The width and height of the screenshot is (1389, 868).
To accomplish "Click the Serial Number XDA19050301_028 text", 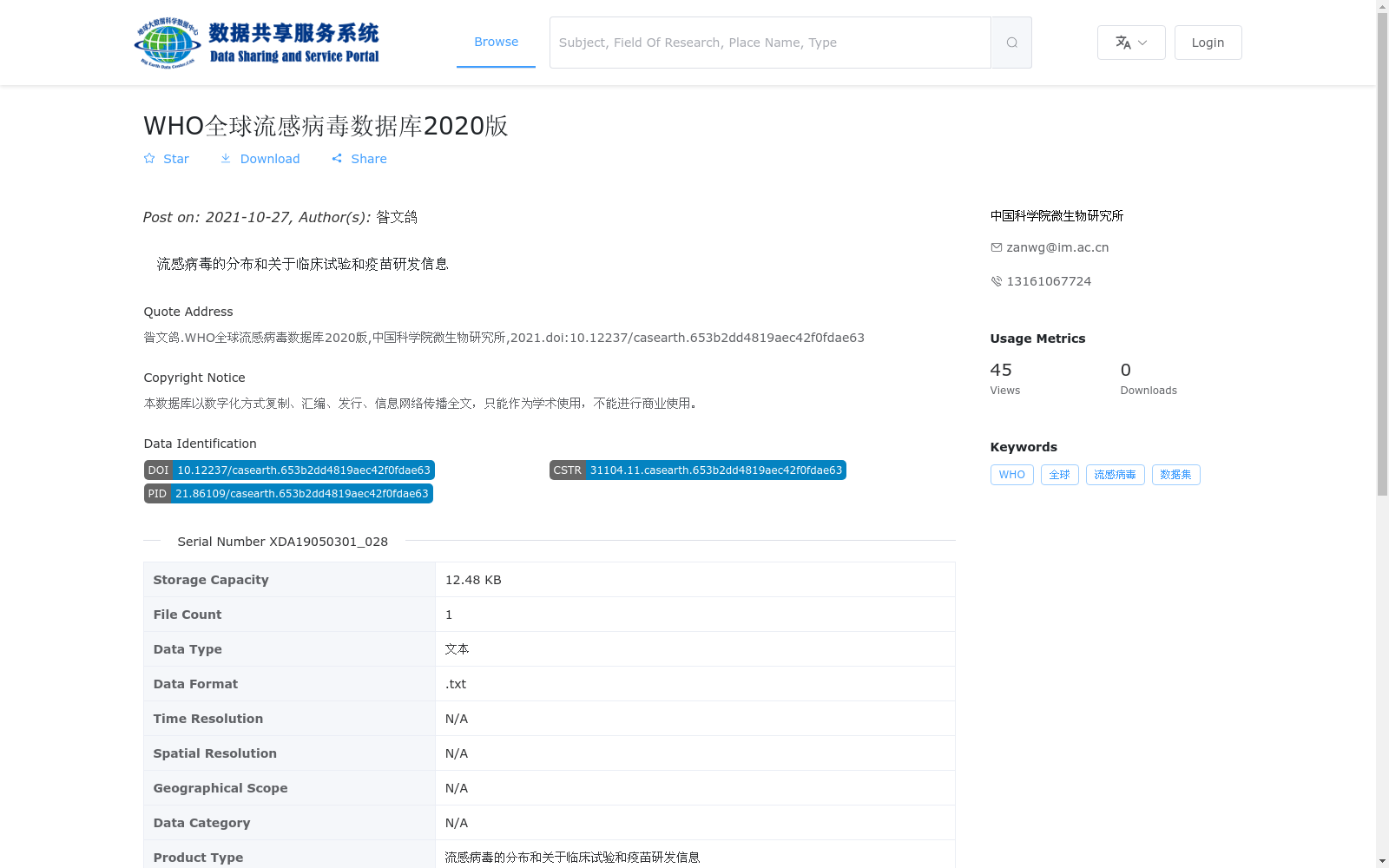I will click(282, 542).
